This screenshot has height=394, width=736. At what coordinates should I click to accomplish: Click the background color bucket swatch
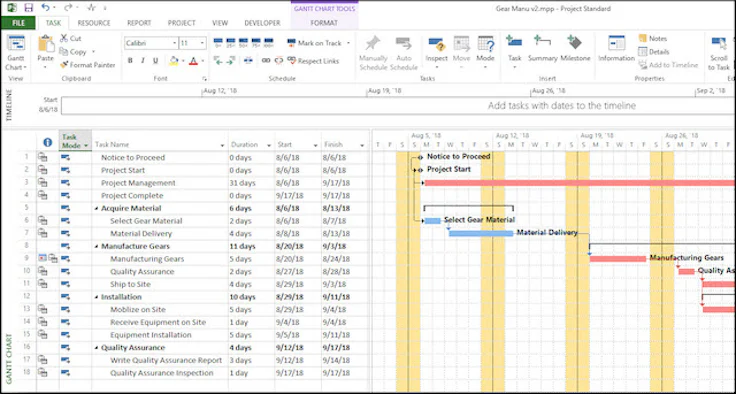click(174, 61)
